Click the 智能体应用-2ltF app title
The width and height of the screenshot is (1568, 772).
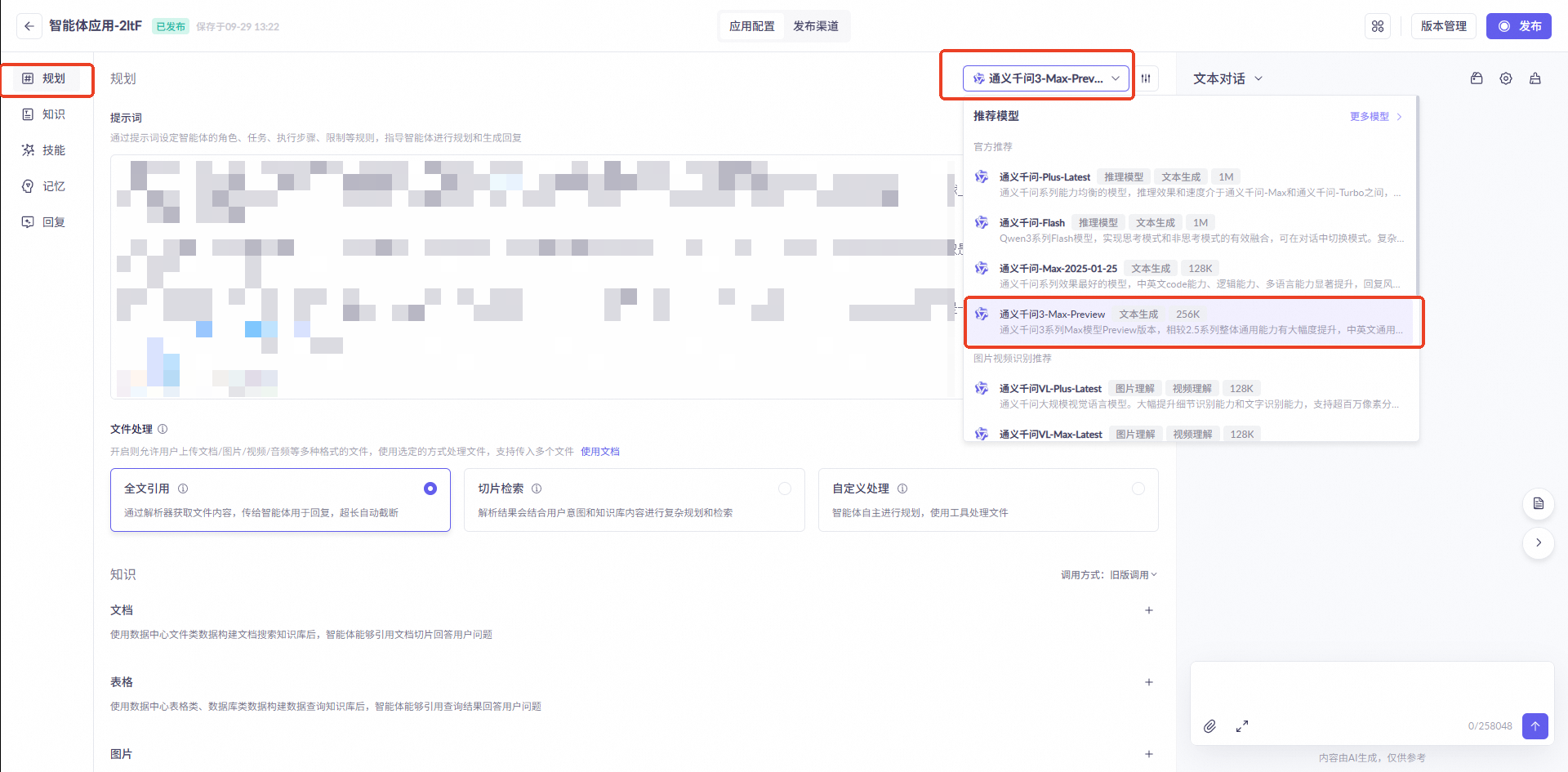tap(96, 26)
